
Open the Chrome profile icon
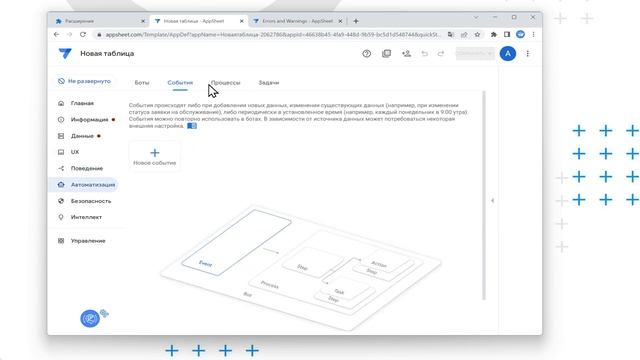[x=520, y=35]
